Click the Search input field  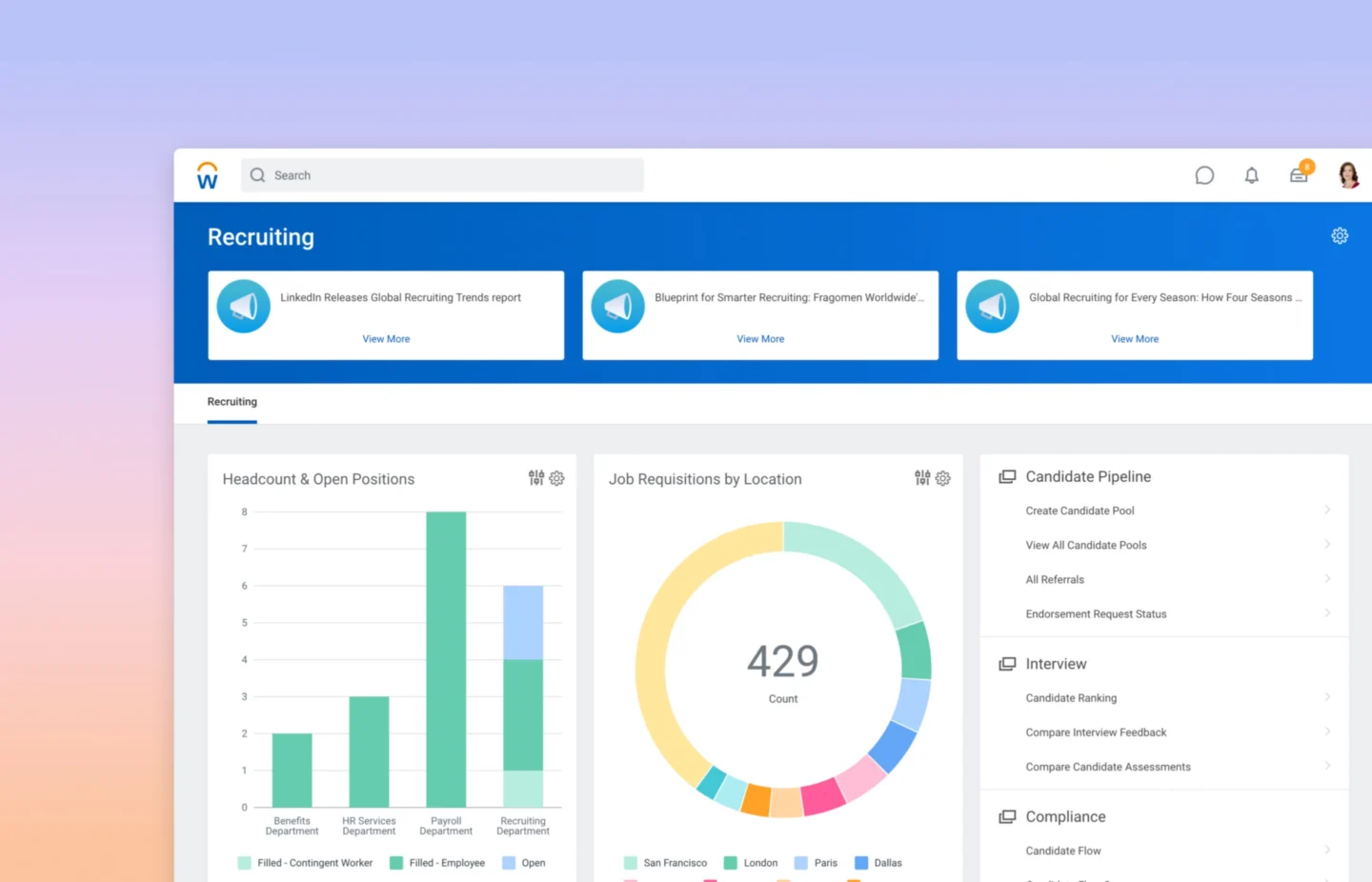[443, 175]
